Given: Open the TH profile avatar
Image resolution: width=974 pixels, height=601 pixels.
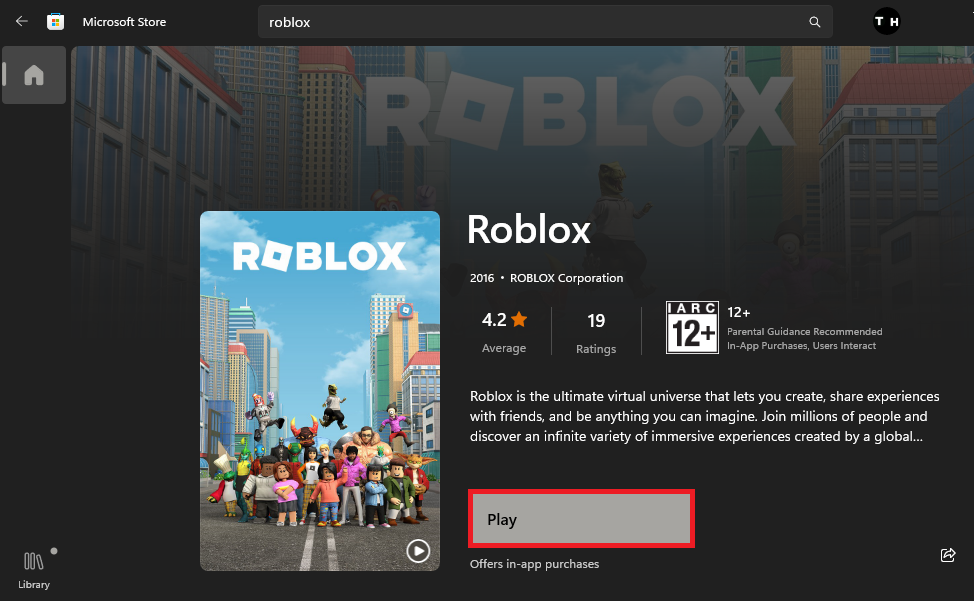Looking at the screenshot, I should [x=886, y=21].
